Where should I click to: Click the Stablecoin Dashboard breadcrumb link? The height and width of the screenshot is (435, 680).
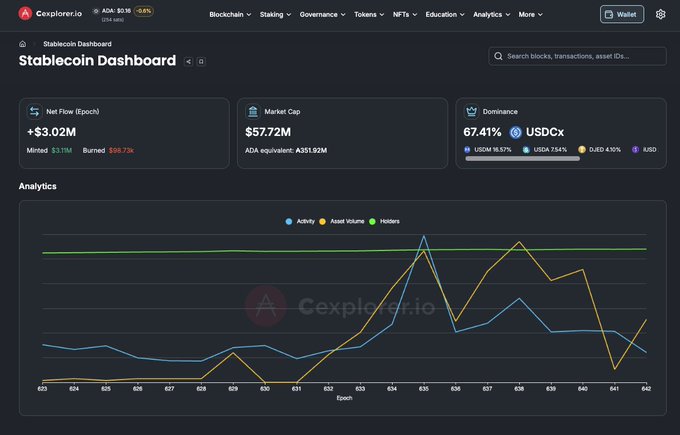(x=77, y=44)
